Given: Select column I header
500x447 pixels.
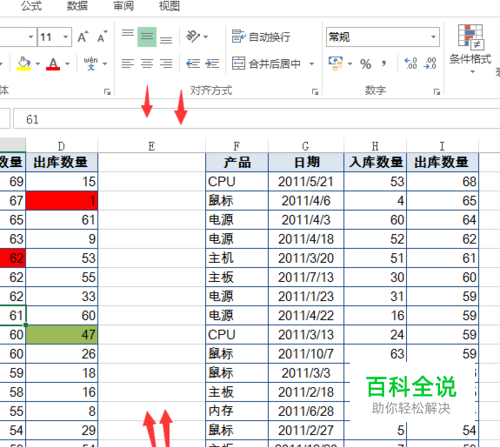Looking at the screenshot, I should tap(442, 146).
